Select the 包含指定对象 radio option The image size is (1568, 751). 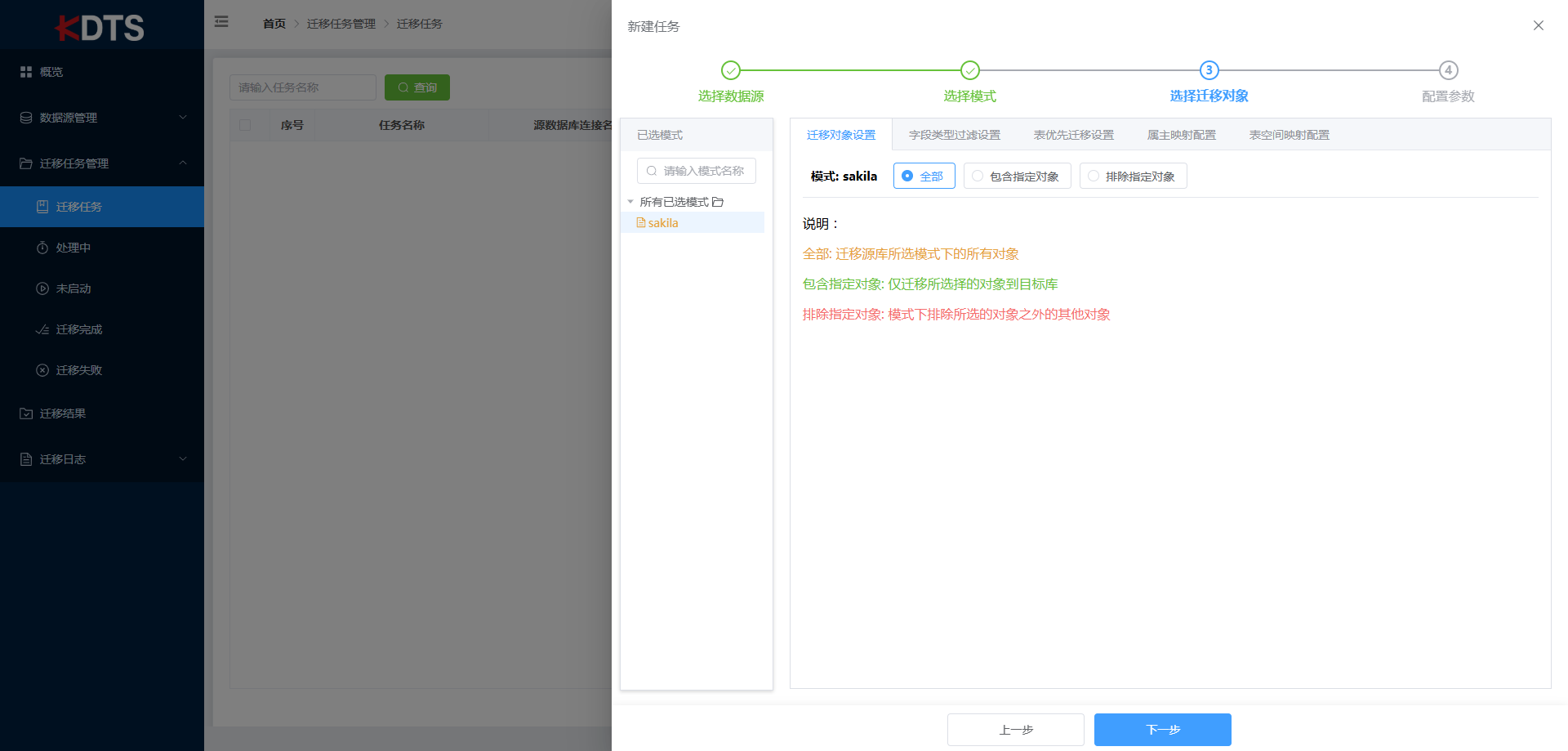(x=1018, y=176)
